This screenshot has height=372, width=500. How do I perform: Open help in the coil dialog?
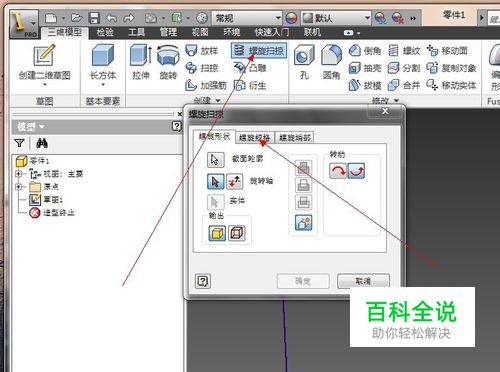(x=203, y=281)
